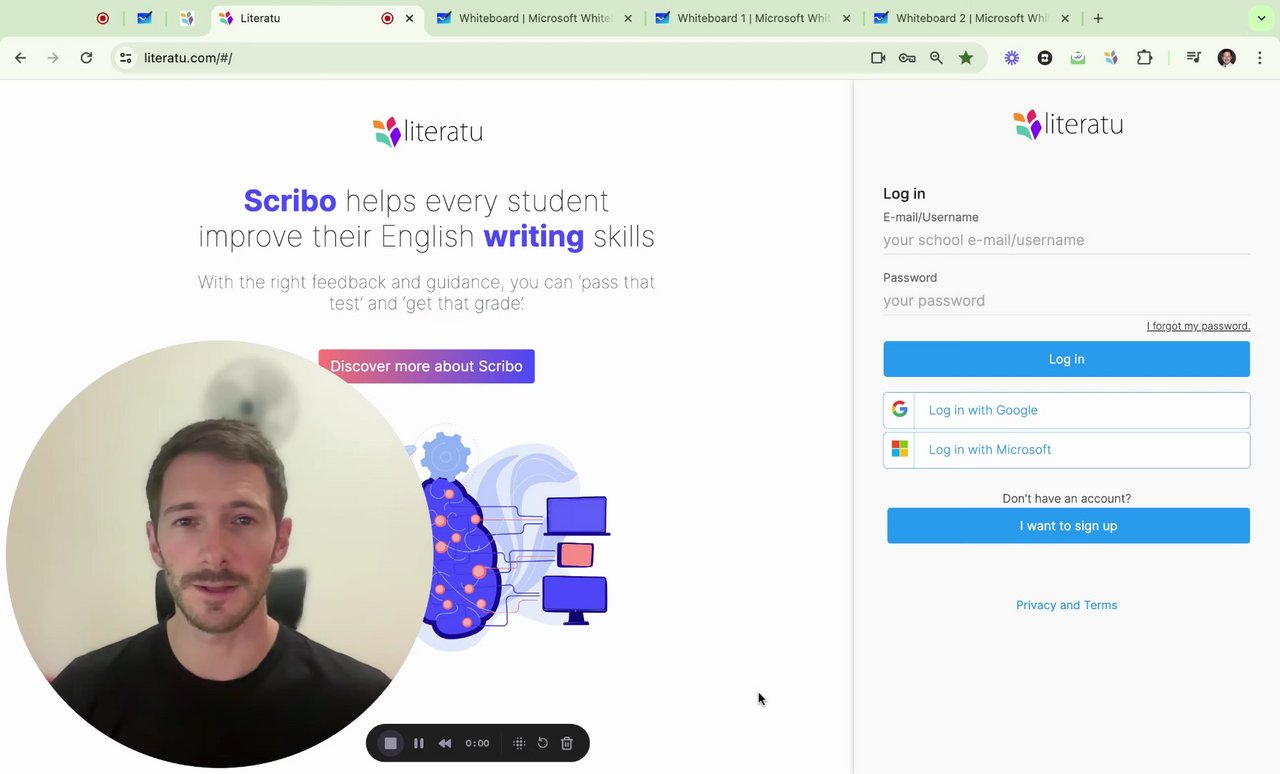Restart the recording with the circular arrow

tap(543, 743)
